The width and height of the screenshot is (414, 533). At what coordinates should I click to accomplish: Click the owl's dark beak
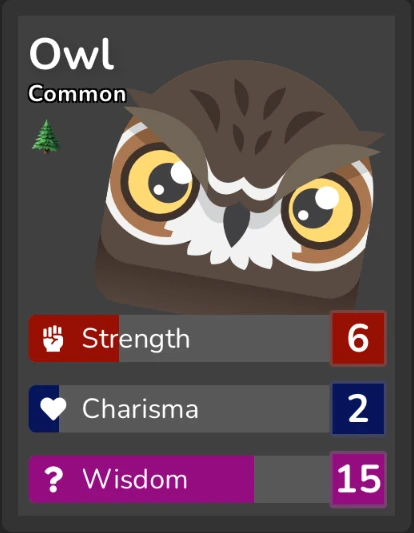pyautogui.click(x=236, y=224)
